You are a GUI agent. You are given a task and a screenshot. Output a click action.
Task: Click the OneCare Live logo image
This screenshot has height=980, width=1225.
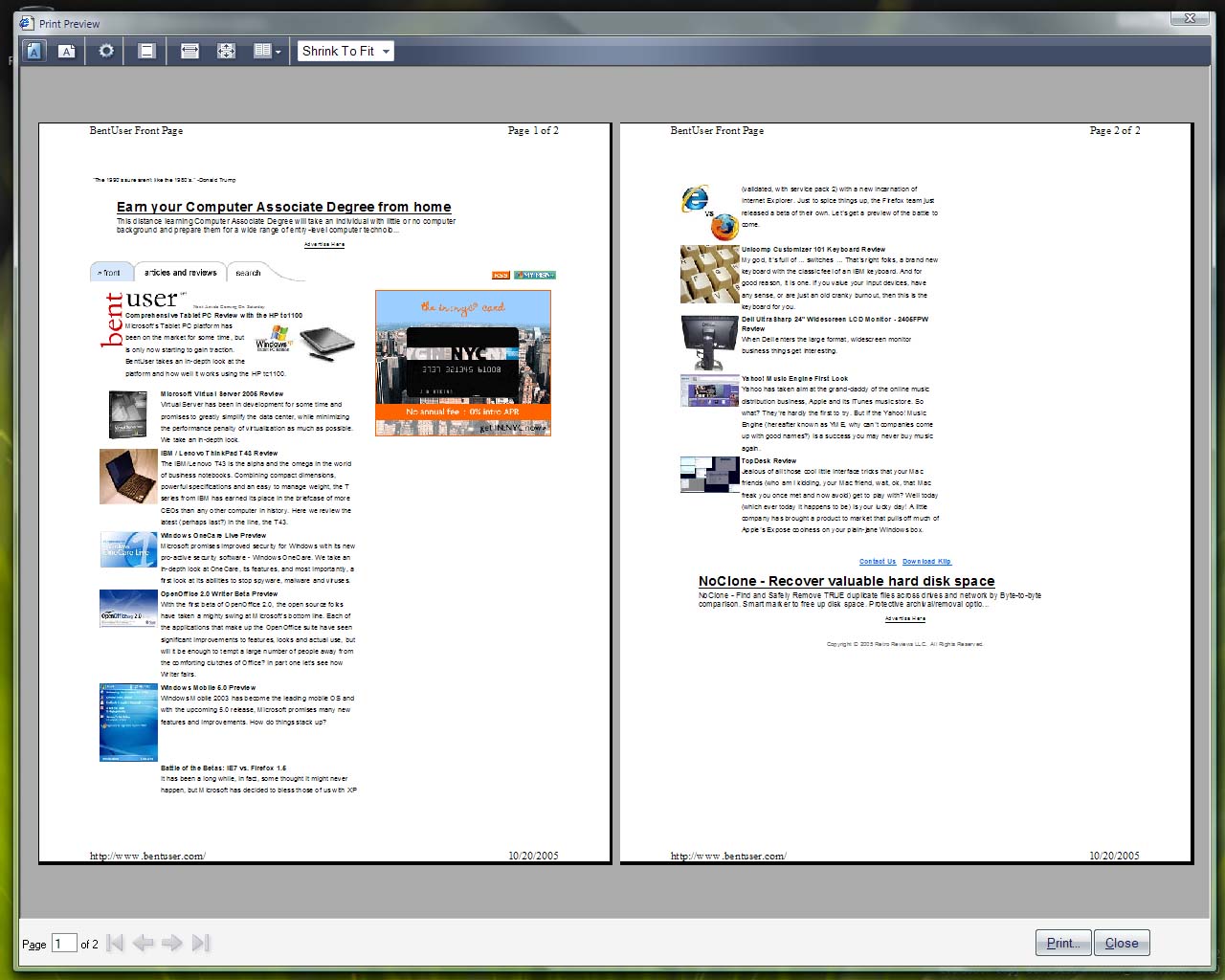[128, 549]
